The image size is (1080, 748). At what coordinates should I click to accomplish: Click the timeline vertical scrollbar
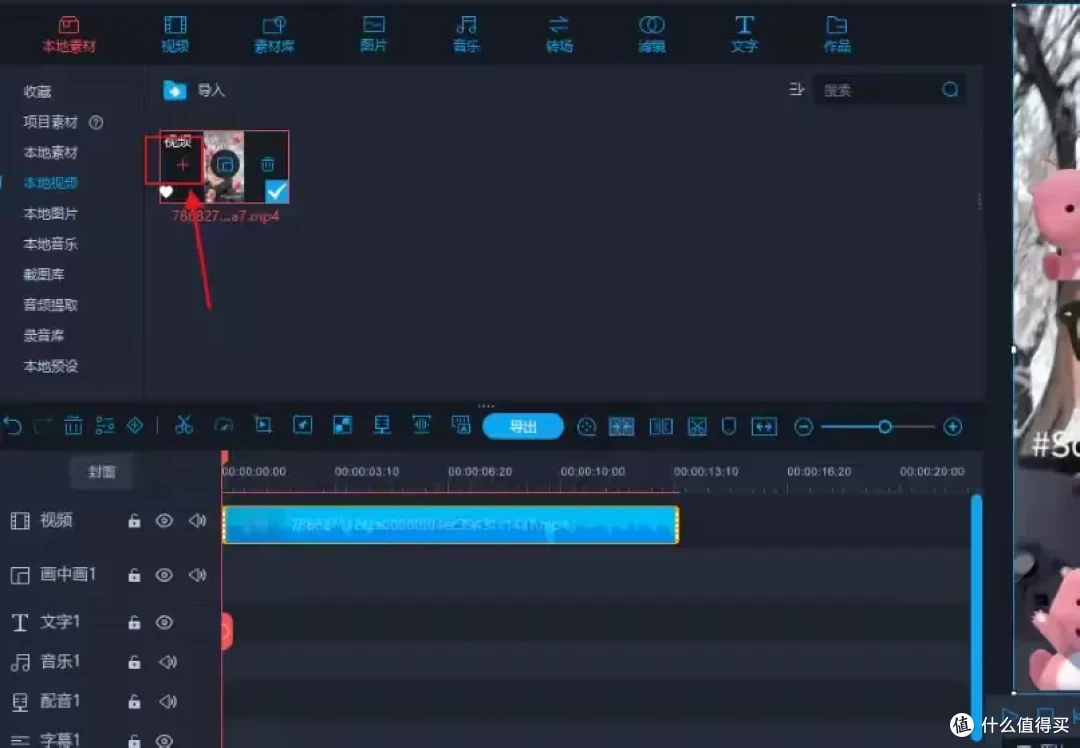pos(976,616)
